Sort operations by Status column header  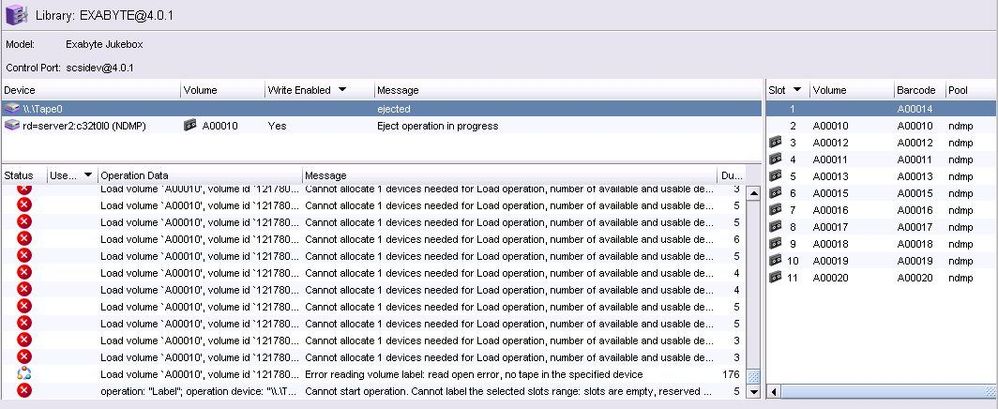click(x=24, y=176)
